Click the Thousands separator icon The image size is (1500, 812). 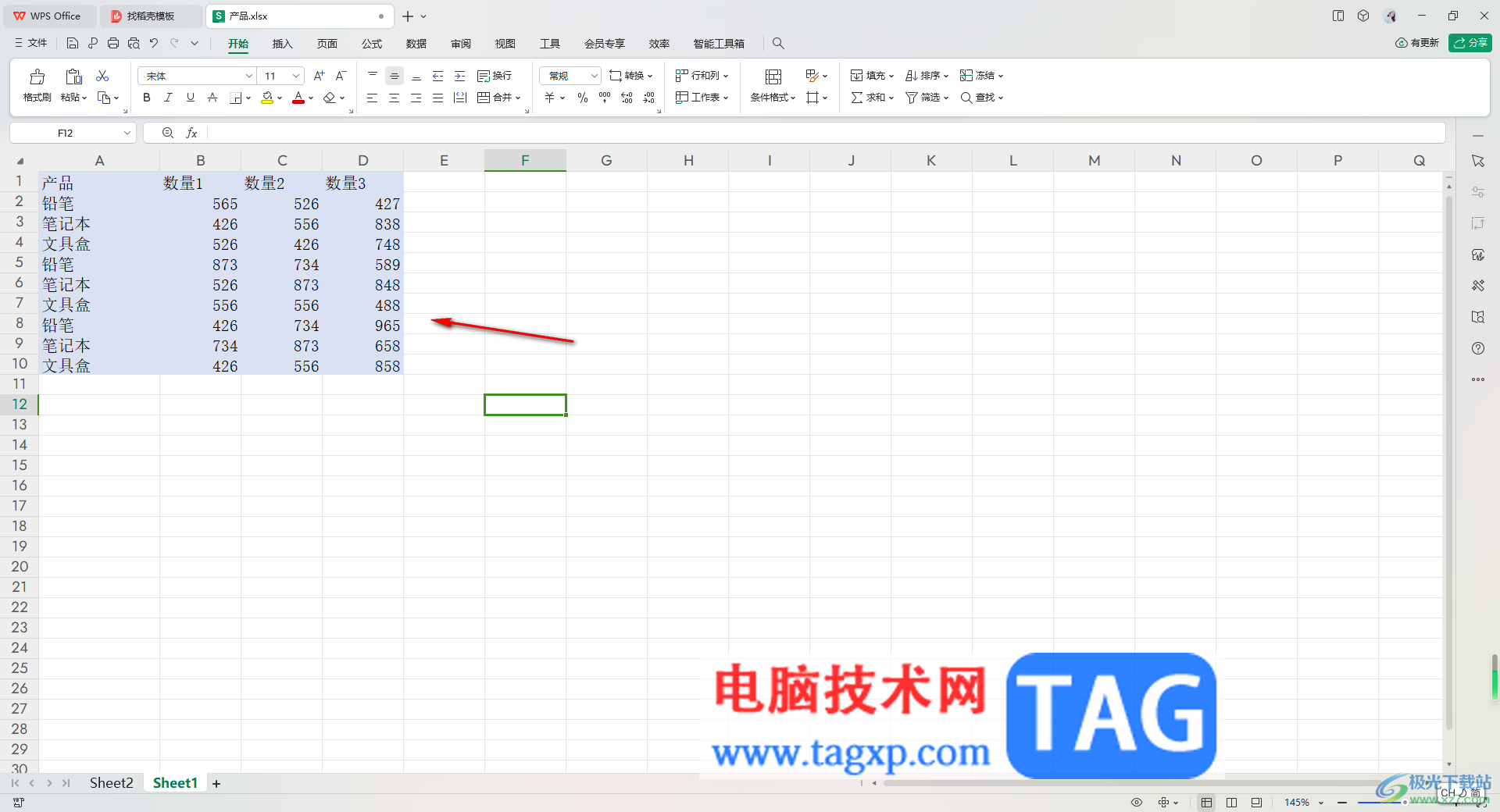[x=605, y=98]
